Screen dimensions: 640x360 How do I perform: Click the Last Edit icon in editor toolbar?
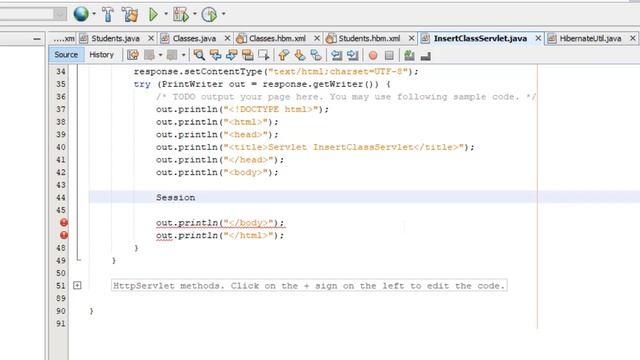pos(133,55)
